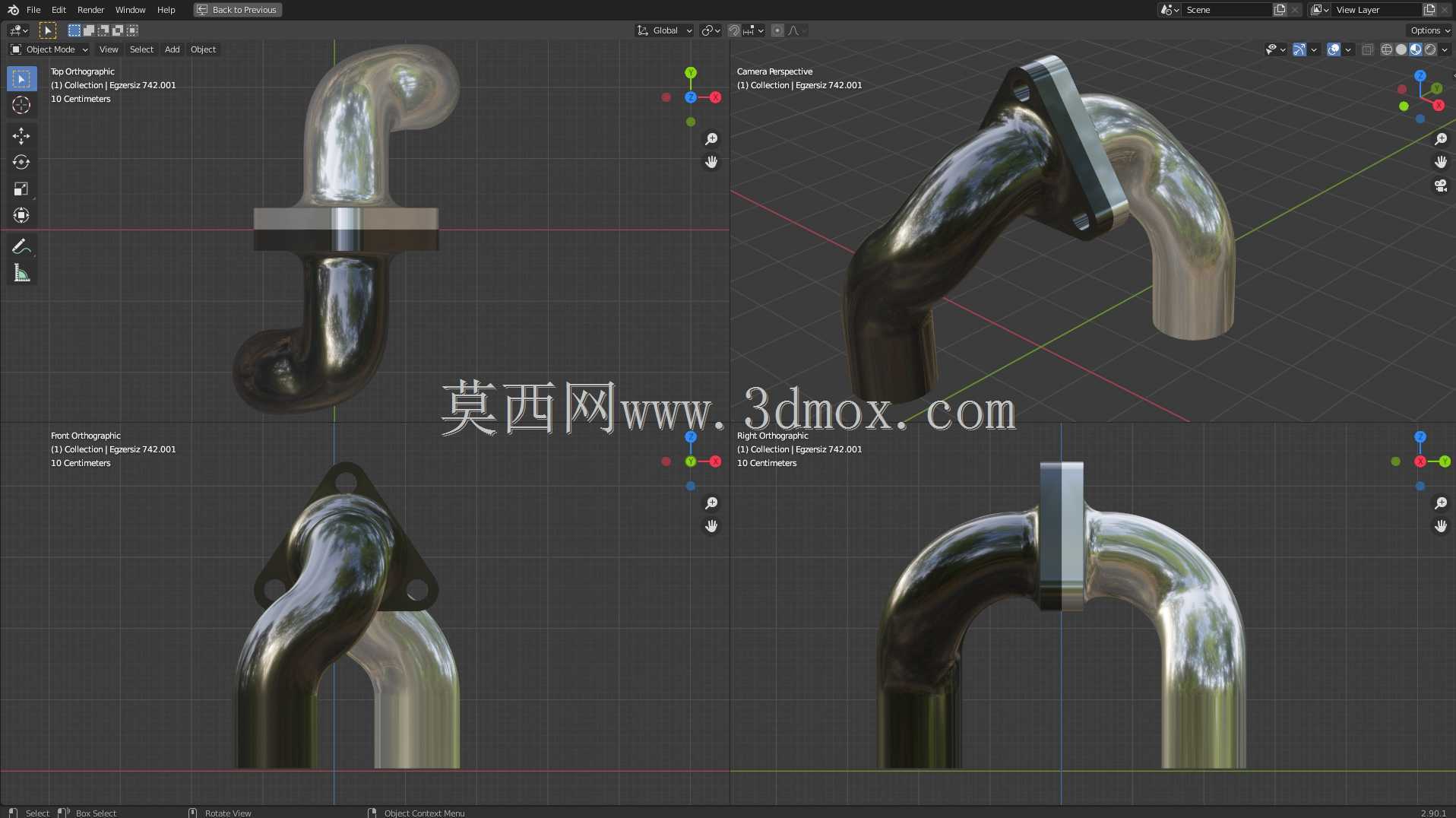Toggle the snap magnet icon
The width and height of the screenshot is (1456, 818).
click(x=734, y=30)
